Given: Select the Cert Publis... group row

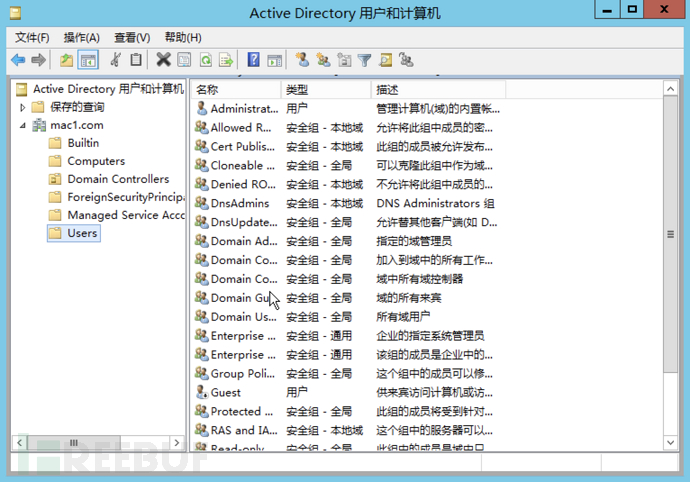Looking at the screenshot, I should [348, 147].
